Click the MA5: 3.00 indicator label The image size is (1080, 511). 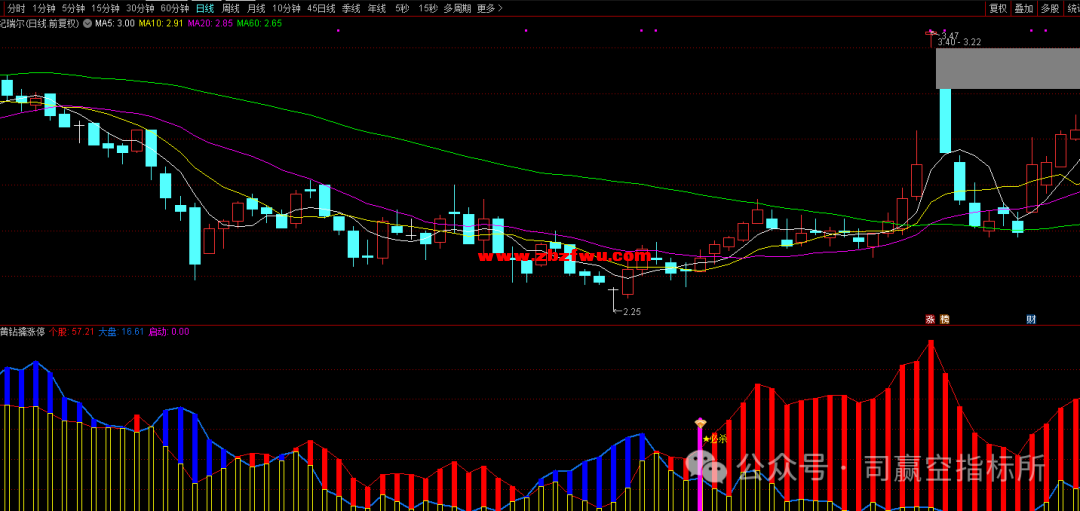114,23
